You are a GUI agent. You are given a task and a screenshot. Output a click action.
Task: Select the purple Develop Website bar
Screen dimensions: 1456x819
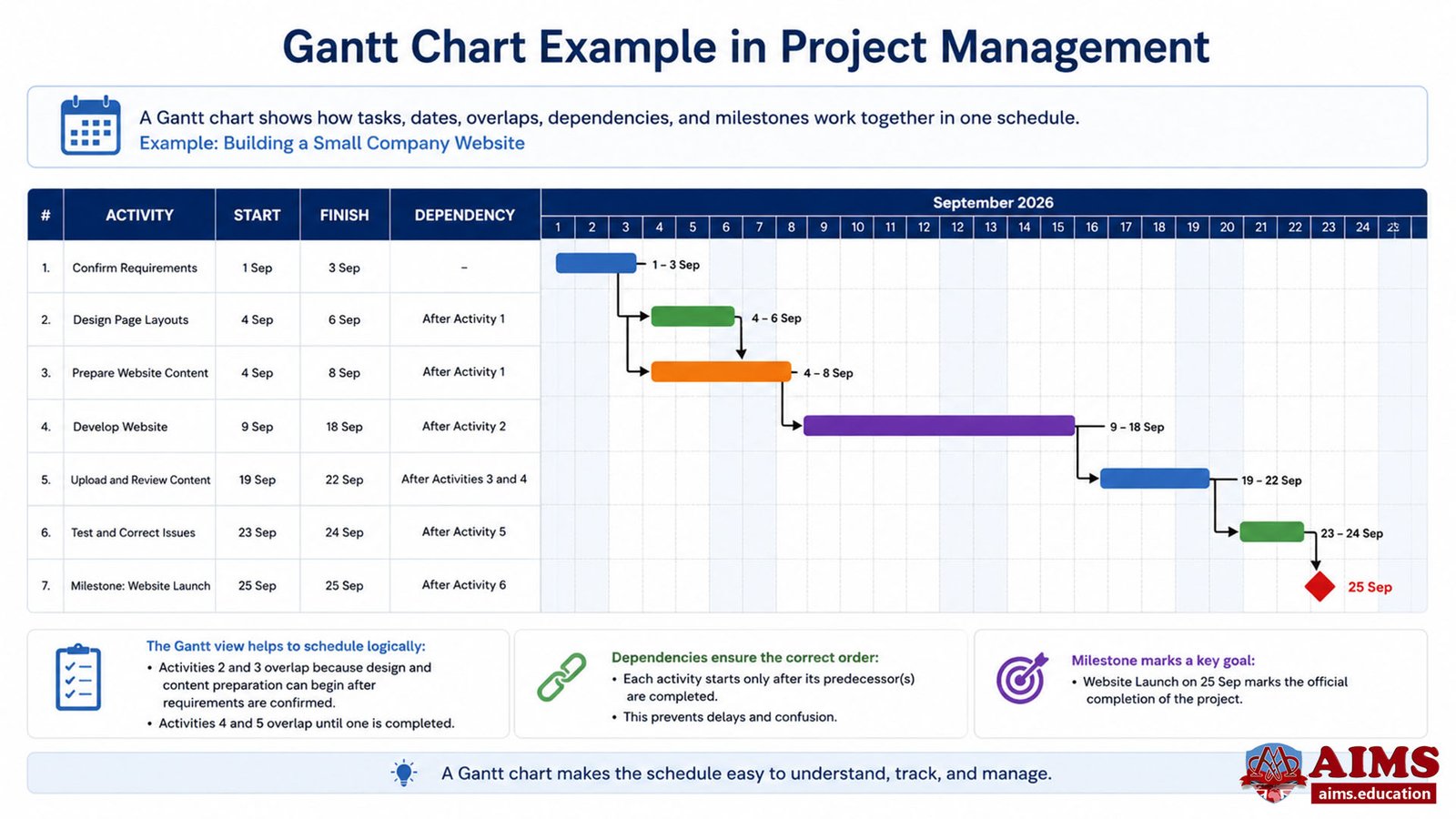pyautogui.click(x=939, y=425)
